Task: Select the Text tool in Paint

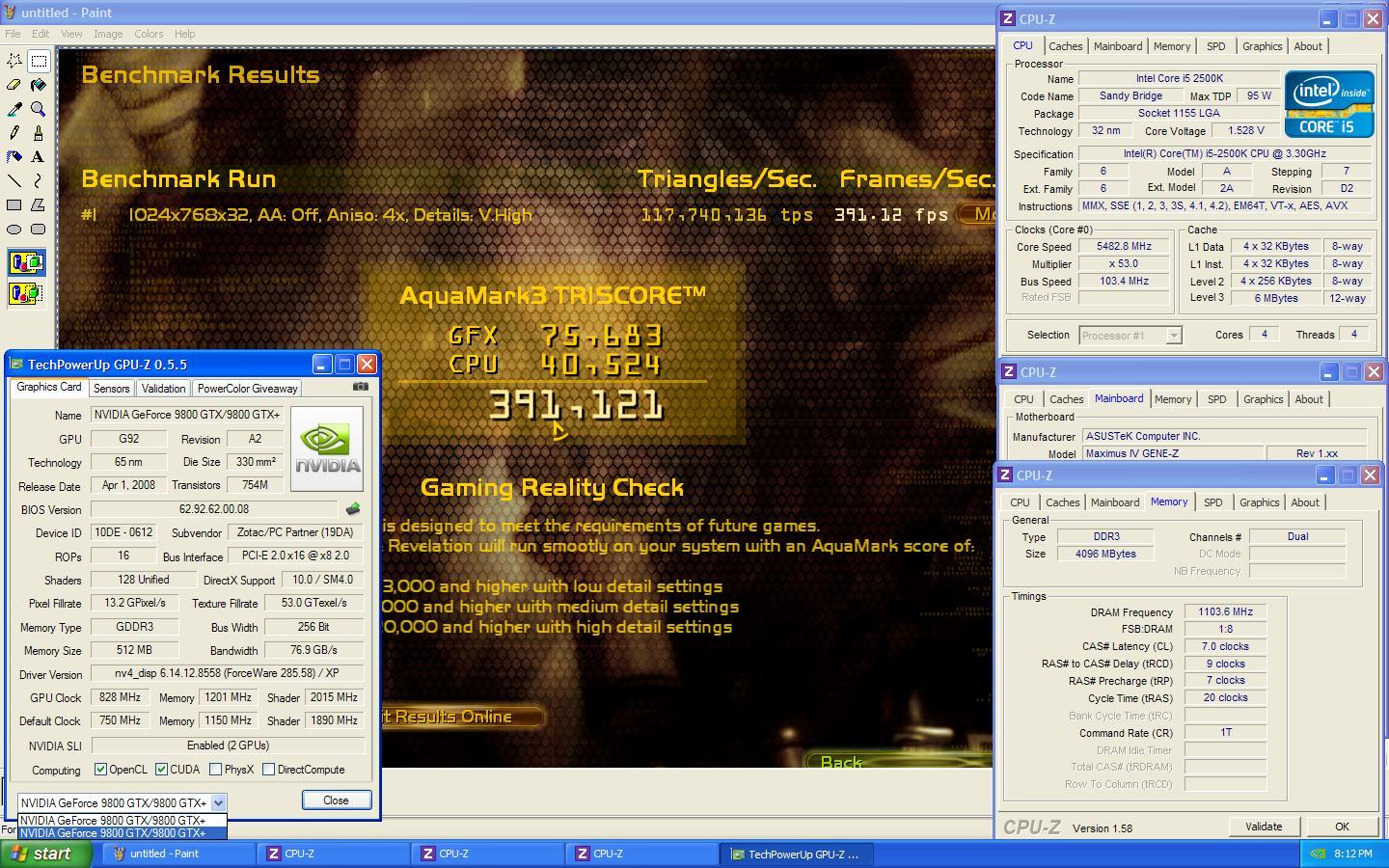Action: [x=39, y=156]
